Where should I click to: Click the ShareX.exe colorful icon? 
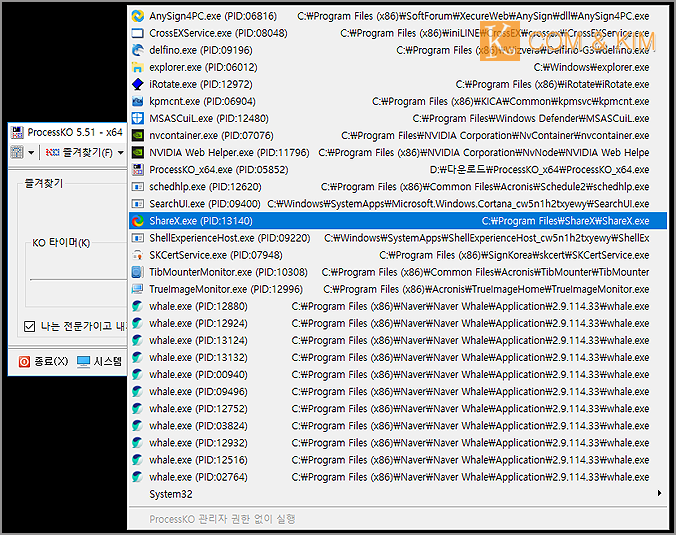coord(138,221)
